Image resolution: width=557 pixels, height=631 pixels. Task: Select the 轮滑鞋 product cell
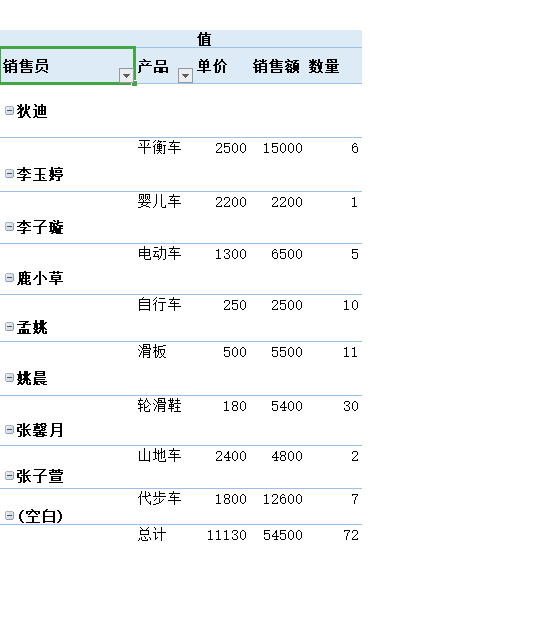coord(159,405)
